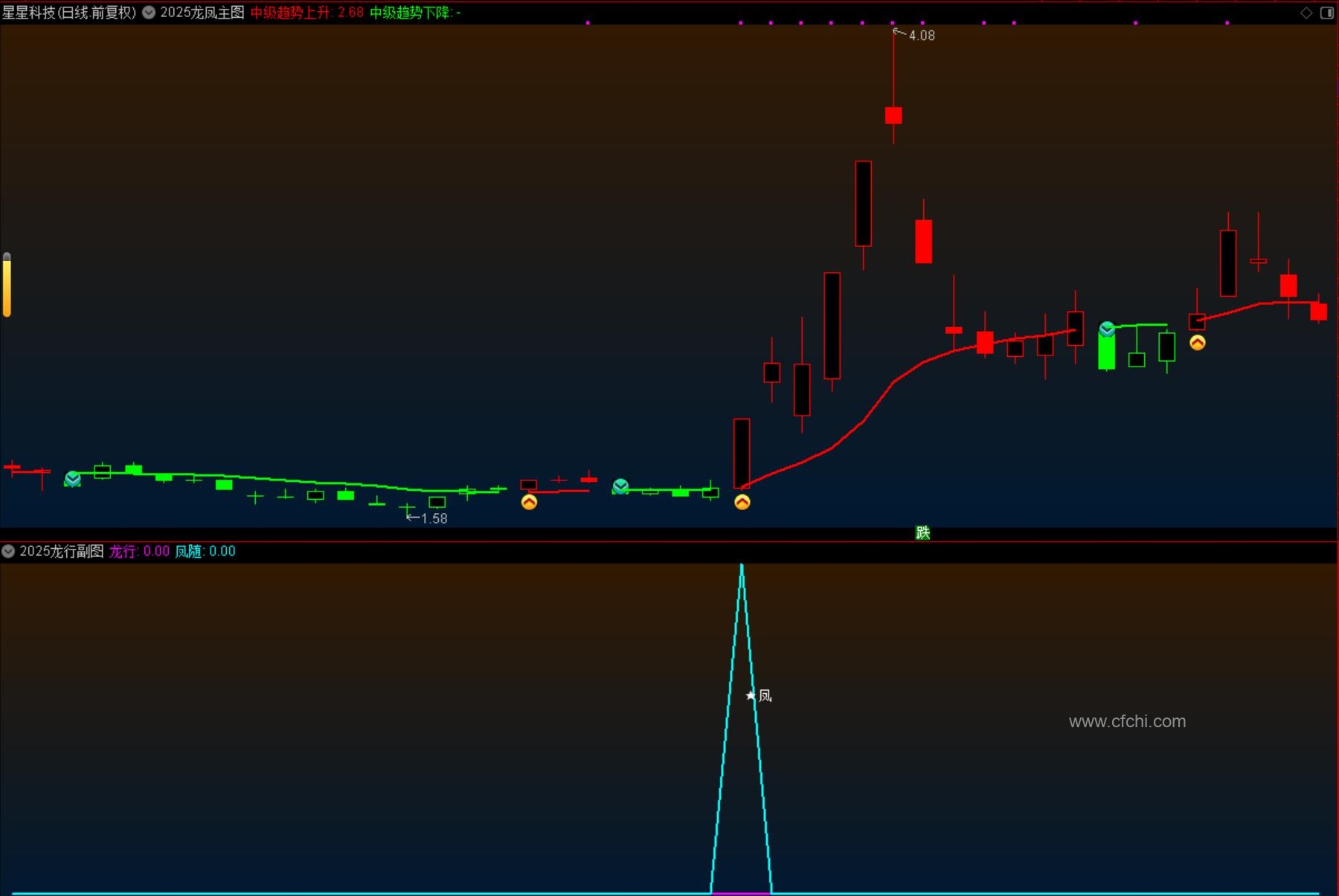Click the red candle body below the 4.08 high
1339x896 pixels.
click(893, 115)
